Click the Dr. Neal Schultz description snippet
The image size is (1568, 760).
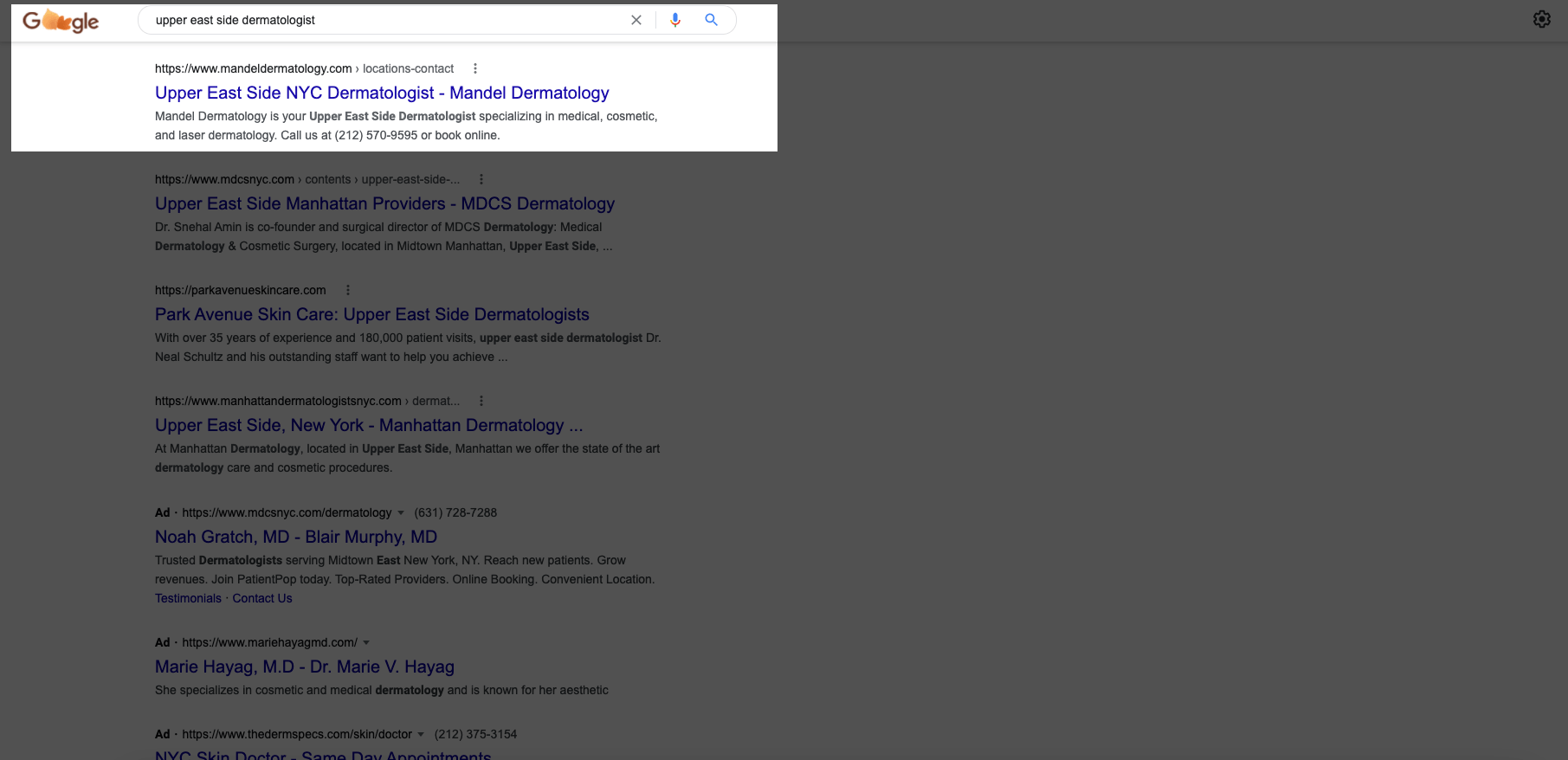tap(408, 347)
